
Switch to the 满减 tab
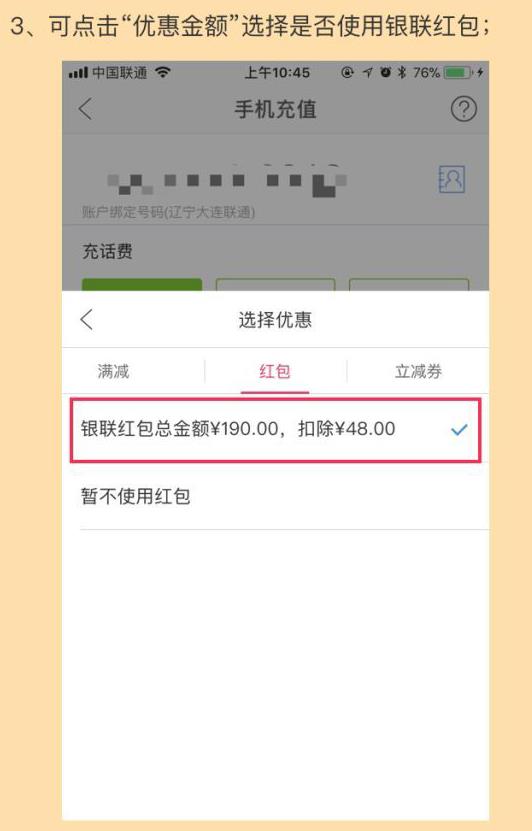tap(113, 371)
